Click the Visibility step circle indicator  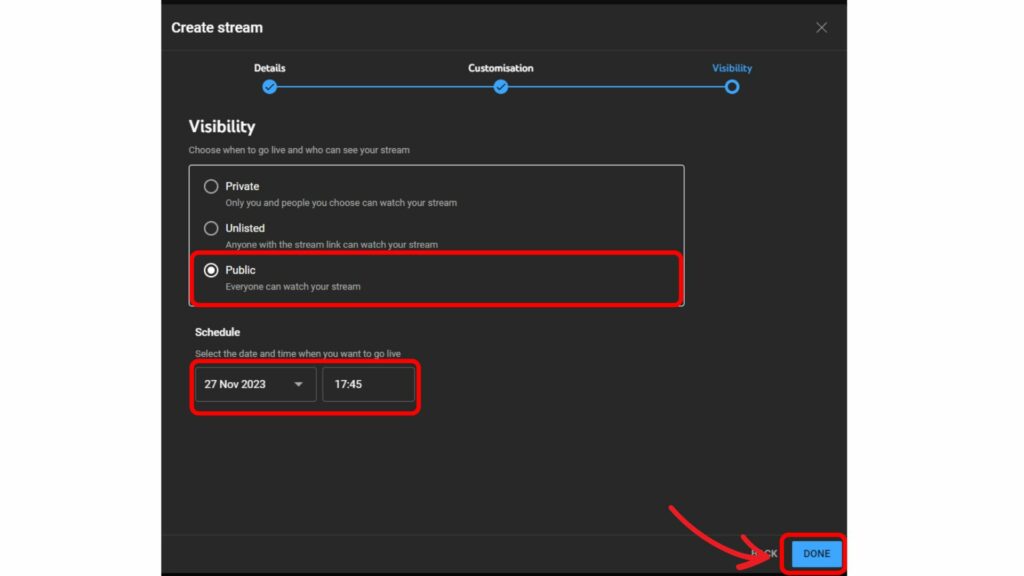732,87
